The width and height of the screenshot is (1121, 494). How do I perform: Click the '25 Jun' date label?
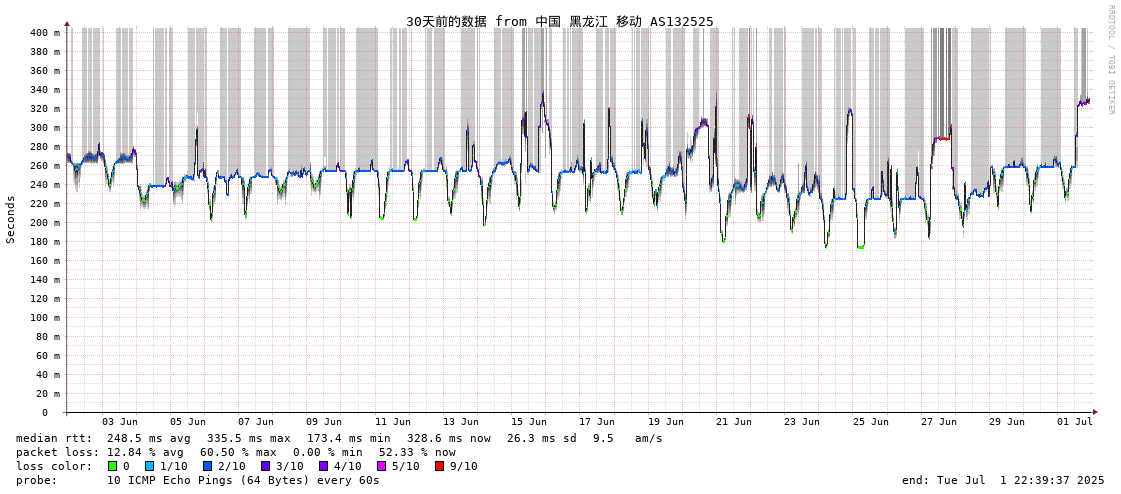(871, 422)
